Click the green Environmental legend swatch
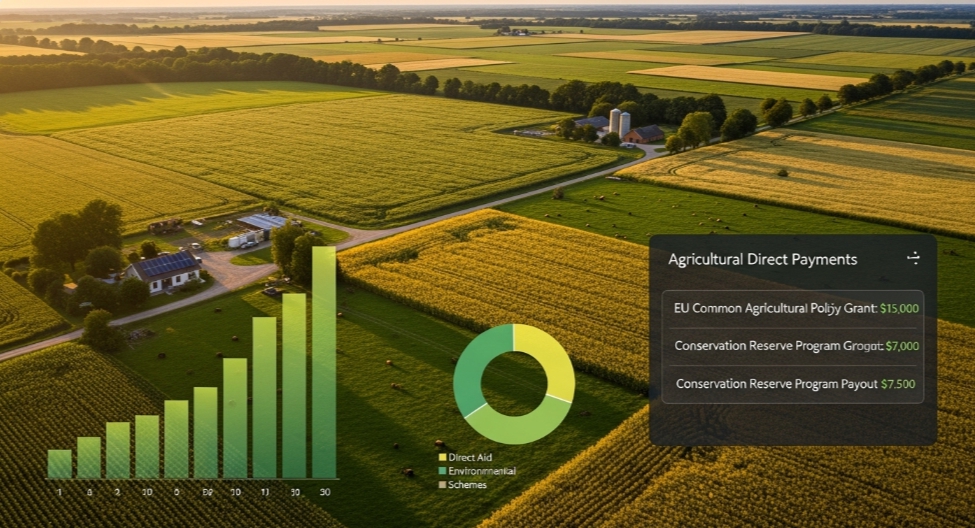The height and width of the screenshot is (528, 975). (x=442, y=471)
